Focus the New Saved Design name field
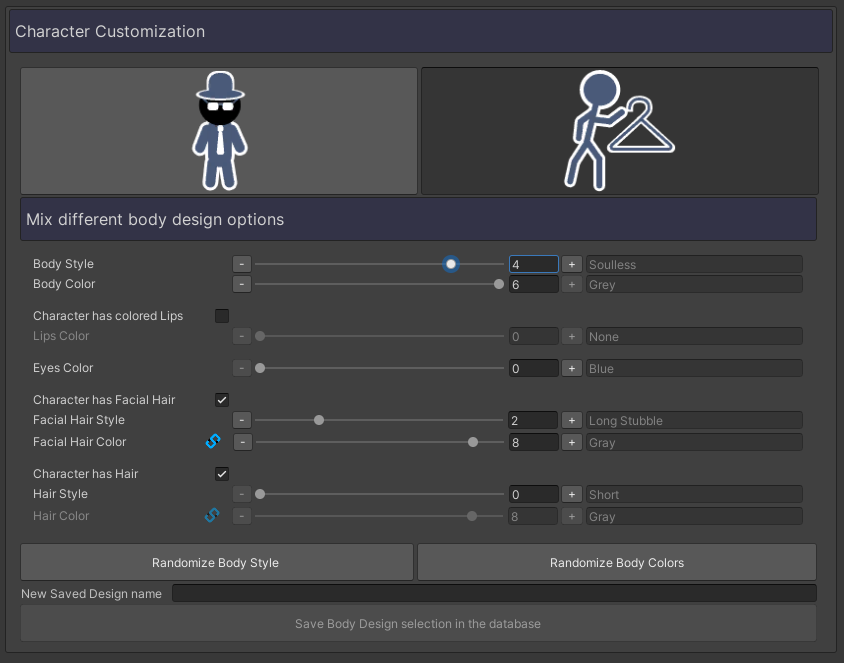The image size is (844, 663). [x=494, y=593]
